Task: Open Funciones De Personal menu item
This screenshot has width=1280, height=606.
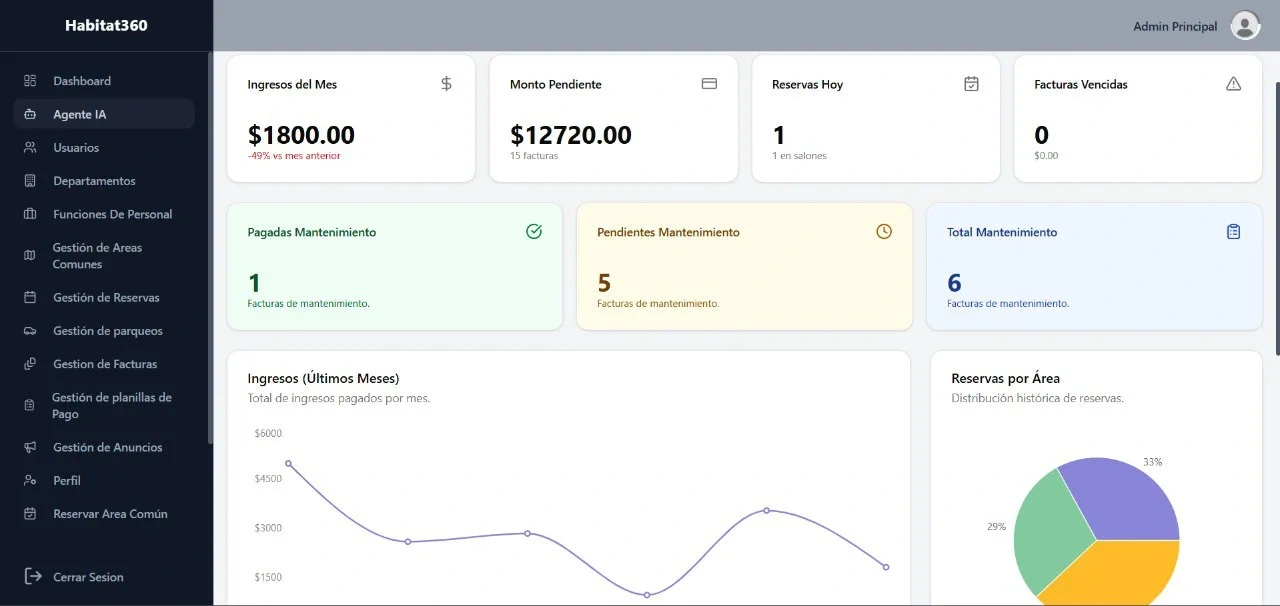Action: coord(112,214)
